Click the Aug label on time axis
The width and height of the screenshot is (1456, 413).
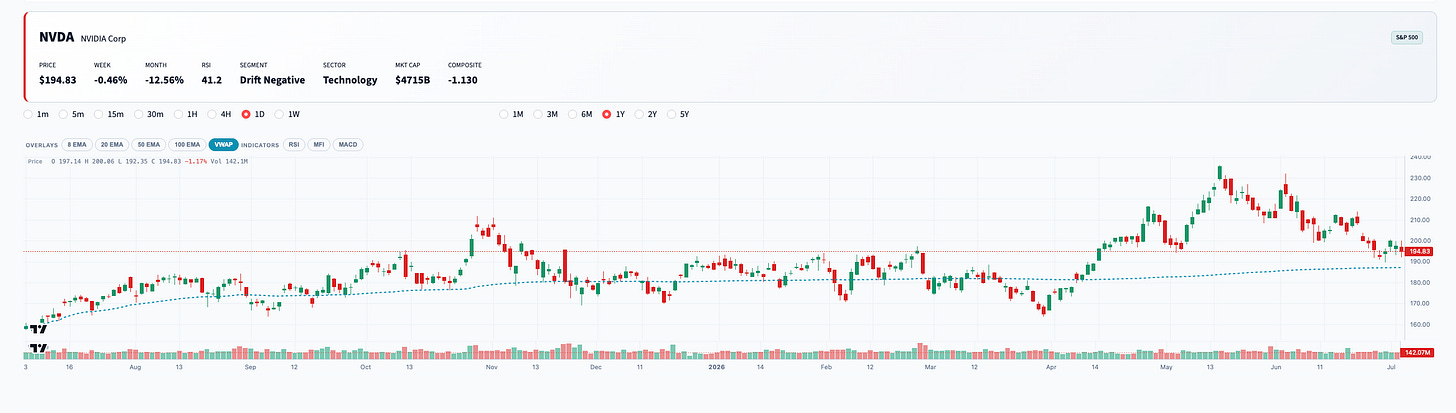point(136,367)
